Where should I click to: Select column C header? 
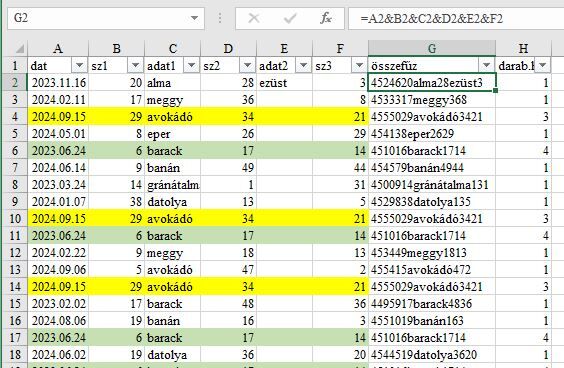[x=173, y=48]
